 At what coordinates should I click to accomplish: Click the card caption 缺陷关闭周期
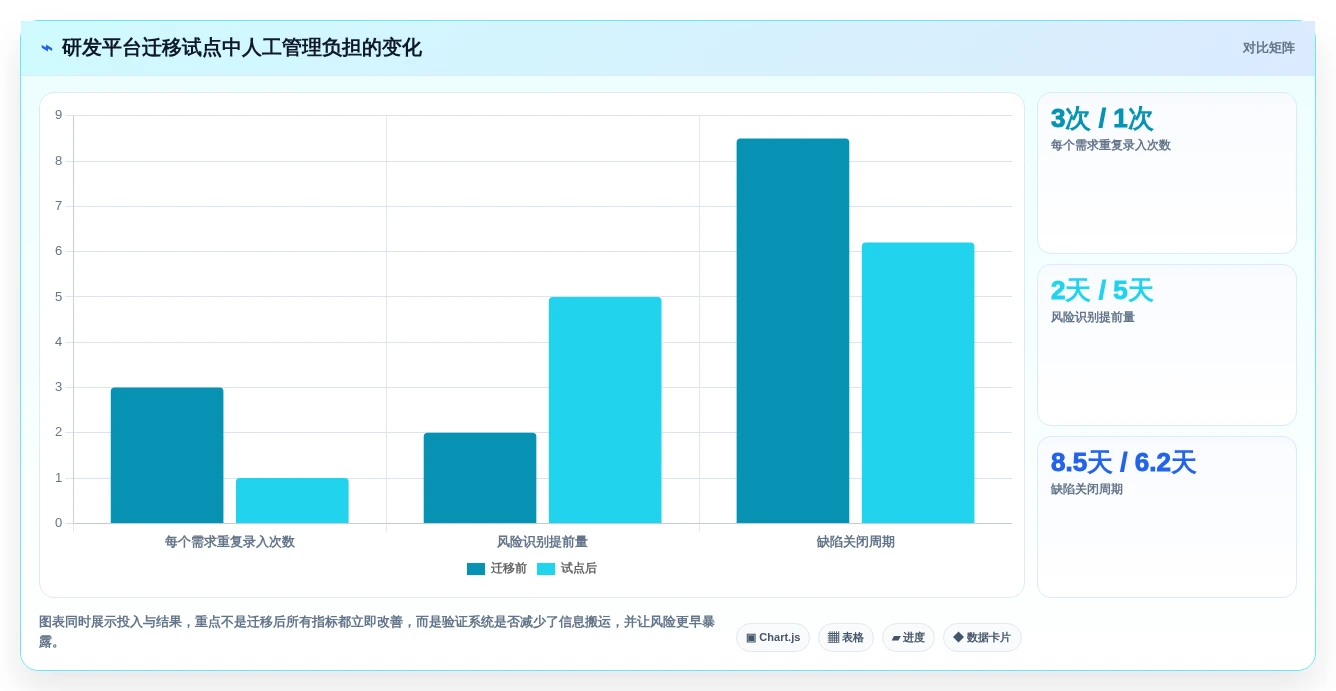point(1086,489)
